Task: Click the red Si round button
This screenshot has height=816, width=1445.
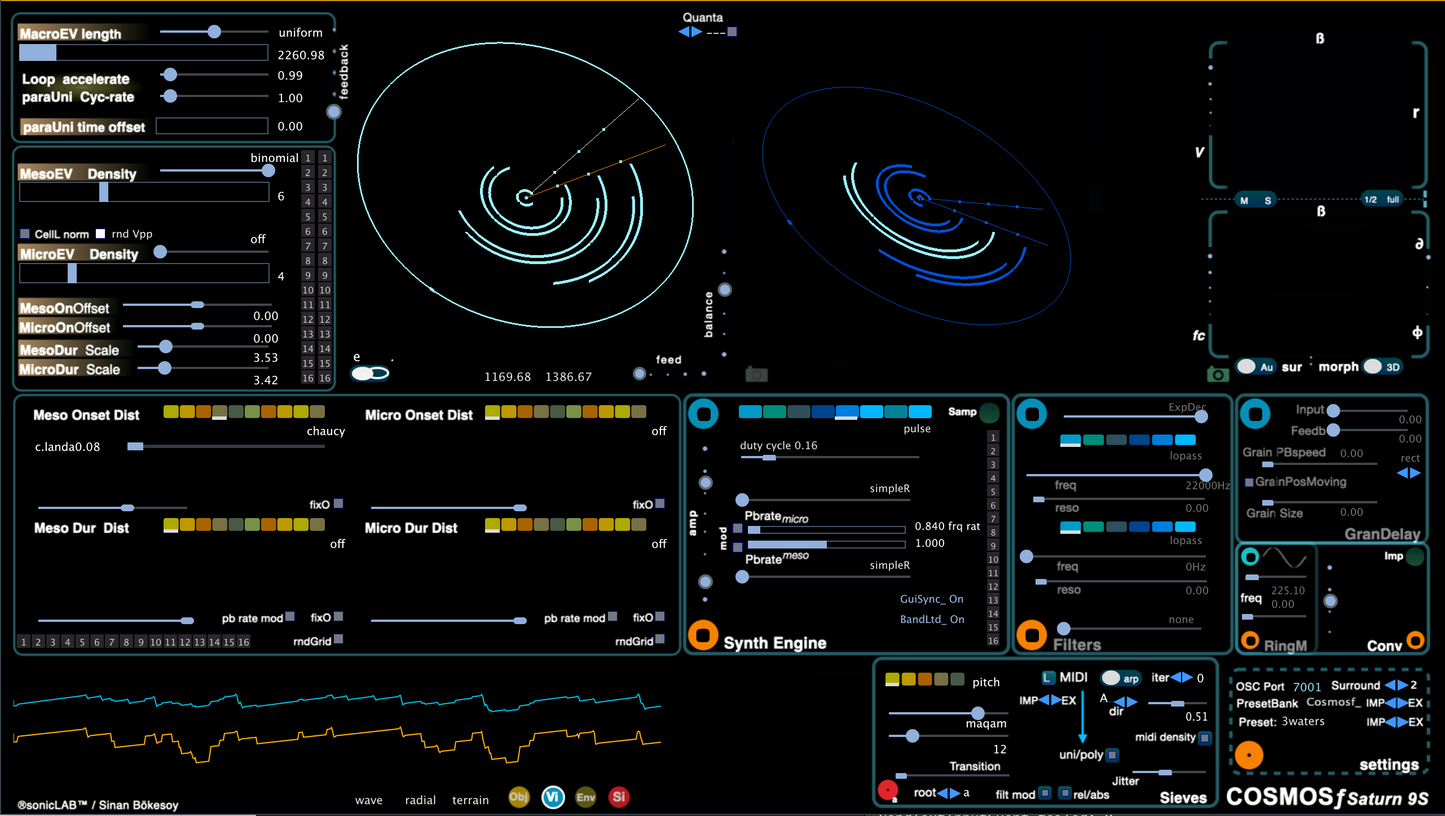Action: click(x=619, y=797)
